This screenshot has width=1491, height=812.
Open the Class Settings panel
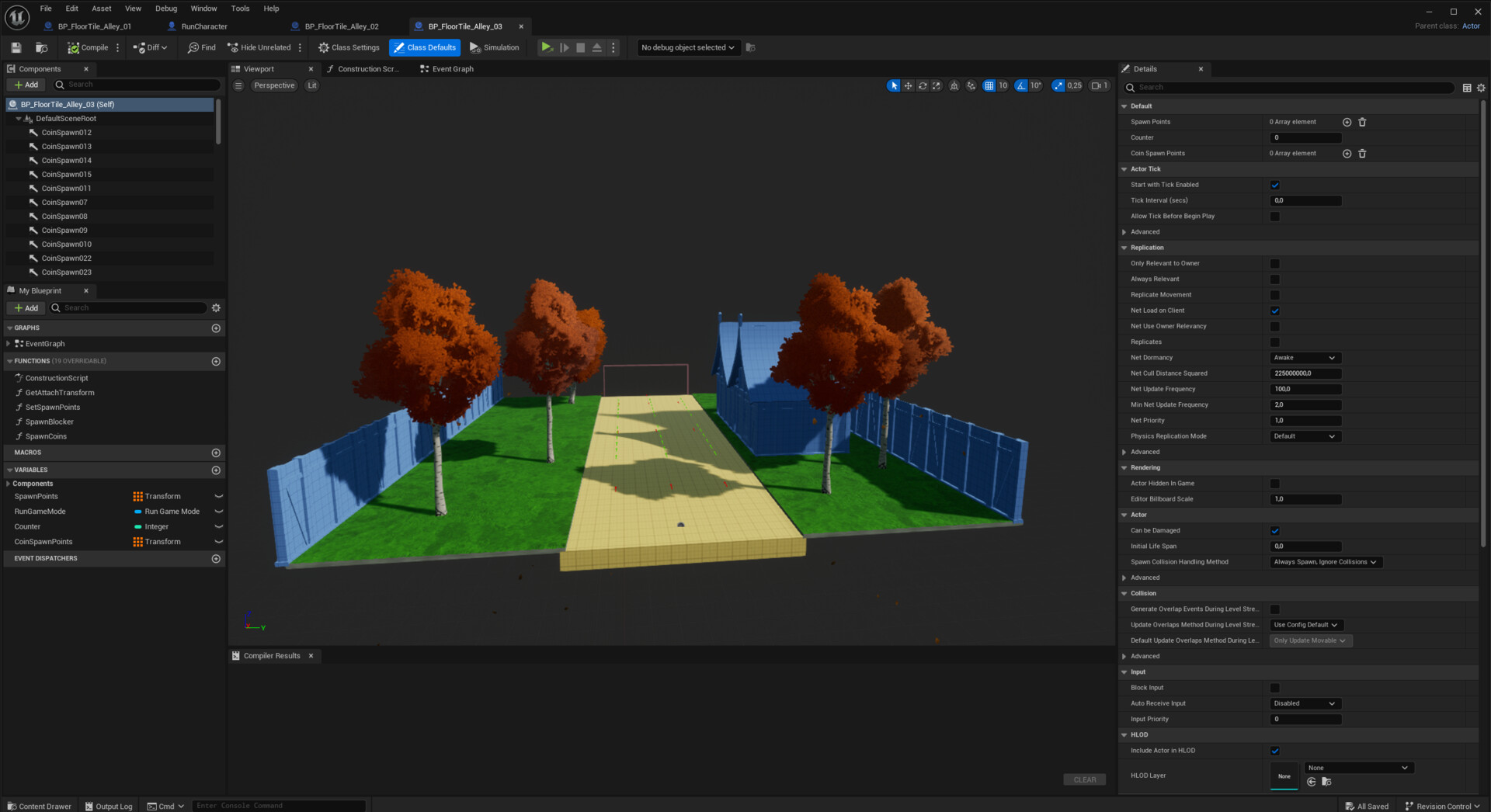(x=349, y=47)
